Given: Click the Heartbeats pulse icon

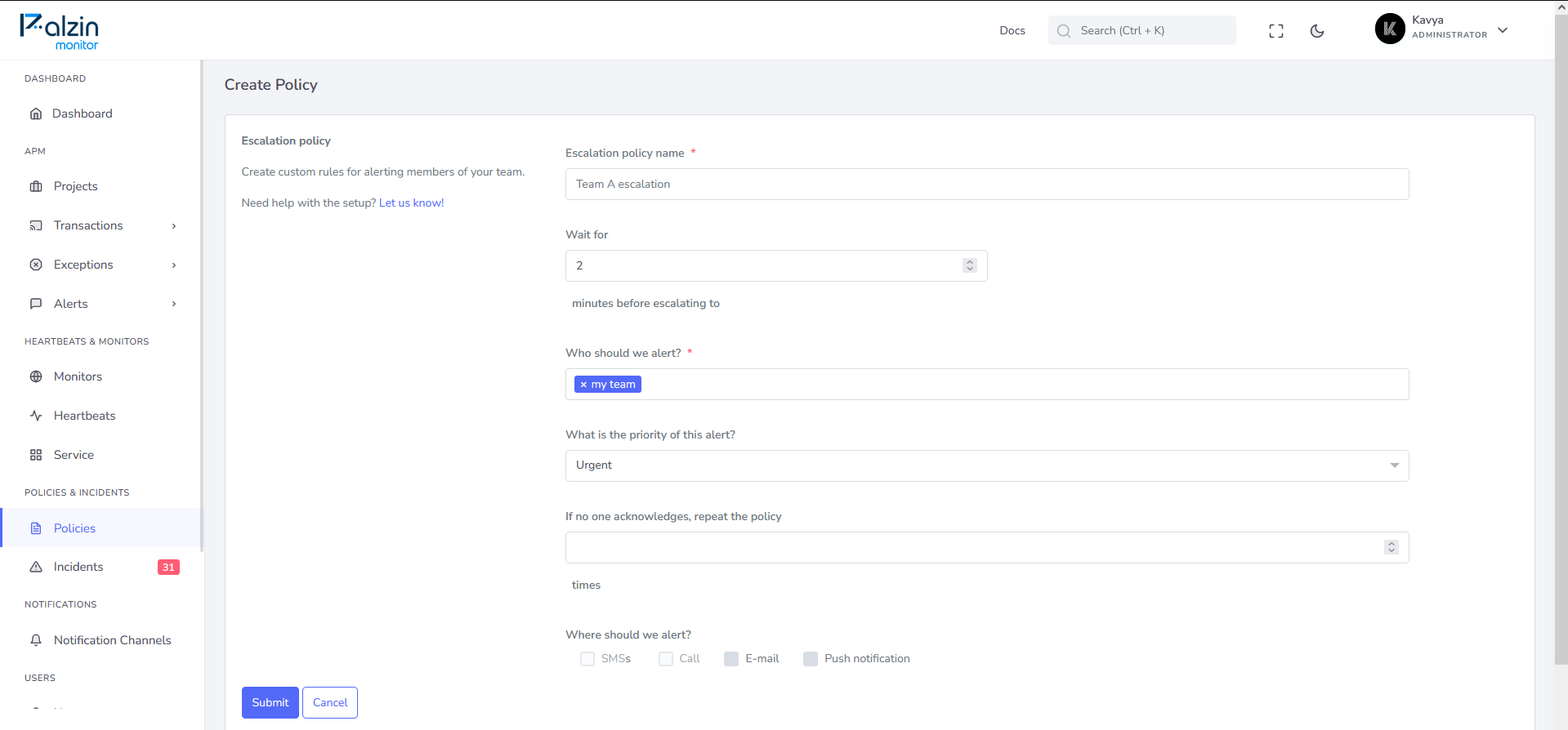Looking at the screenshot, I should pos(36,416).
